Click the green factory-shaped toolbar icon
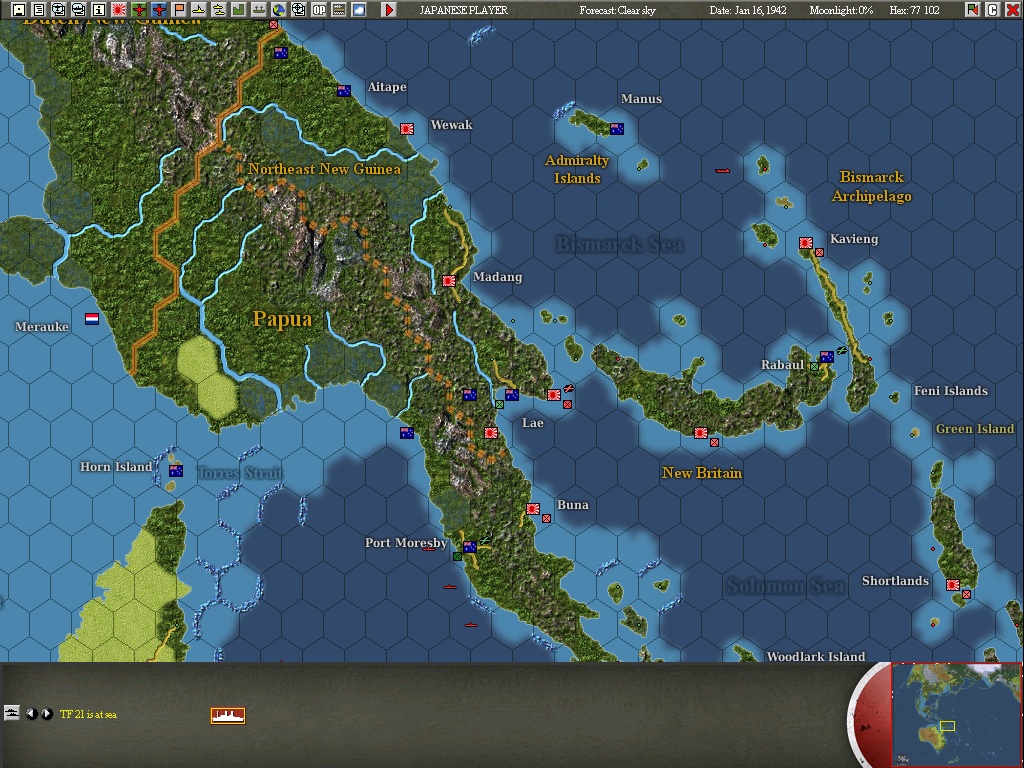This screenshot has height=768, width=1024. point(238,9)
